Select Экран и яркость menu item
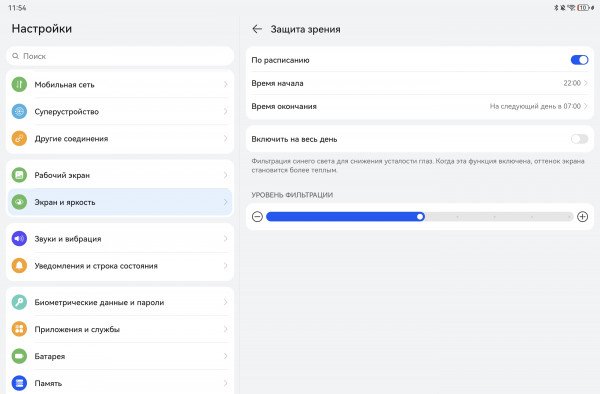This screenshot has width=600, height=394. 120,202
